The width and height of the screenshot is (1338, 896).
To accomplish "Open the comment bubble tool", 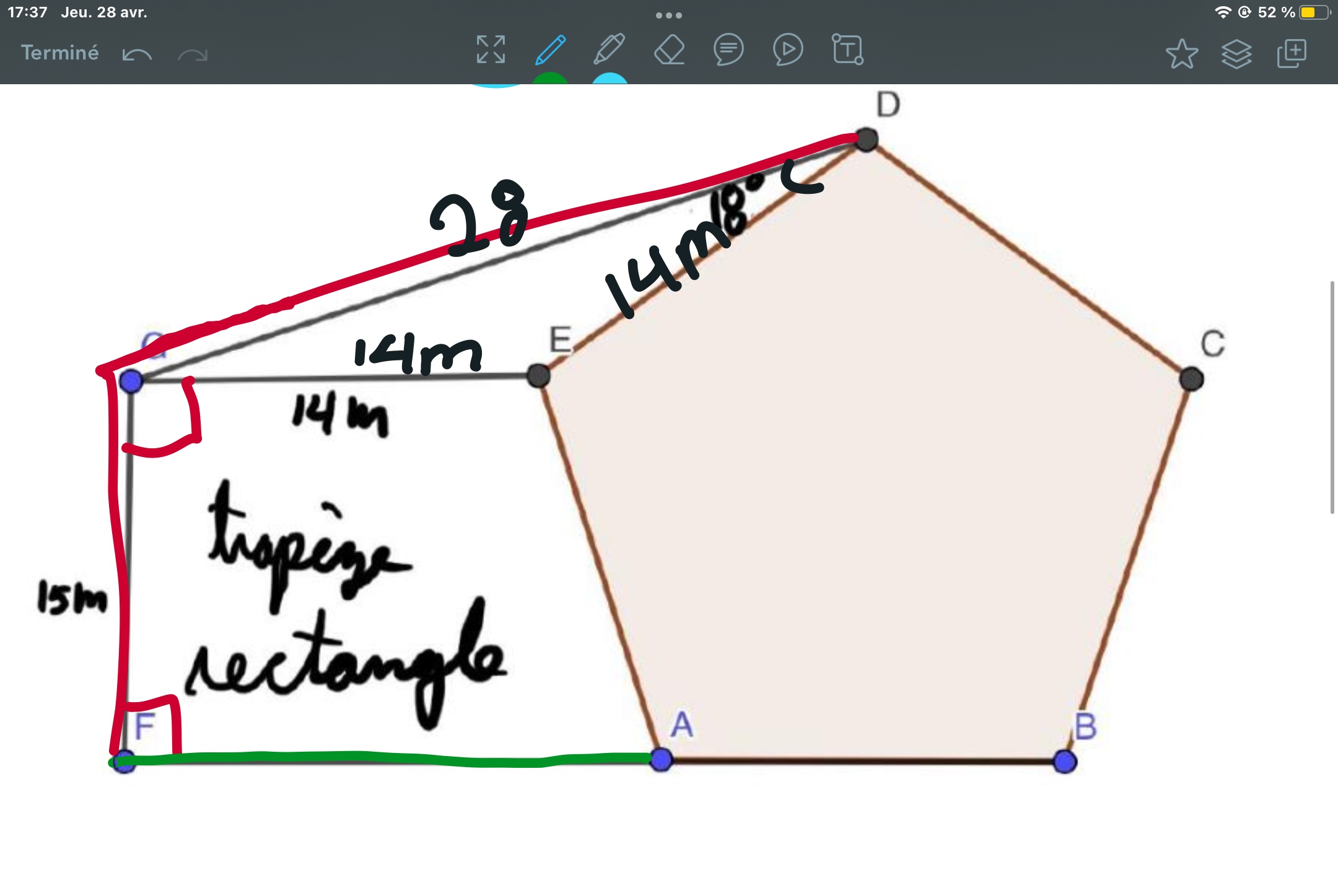I will coord(728,50).
